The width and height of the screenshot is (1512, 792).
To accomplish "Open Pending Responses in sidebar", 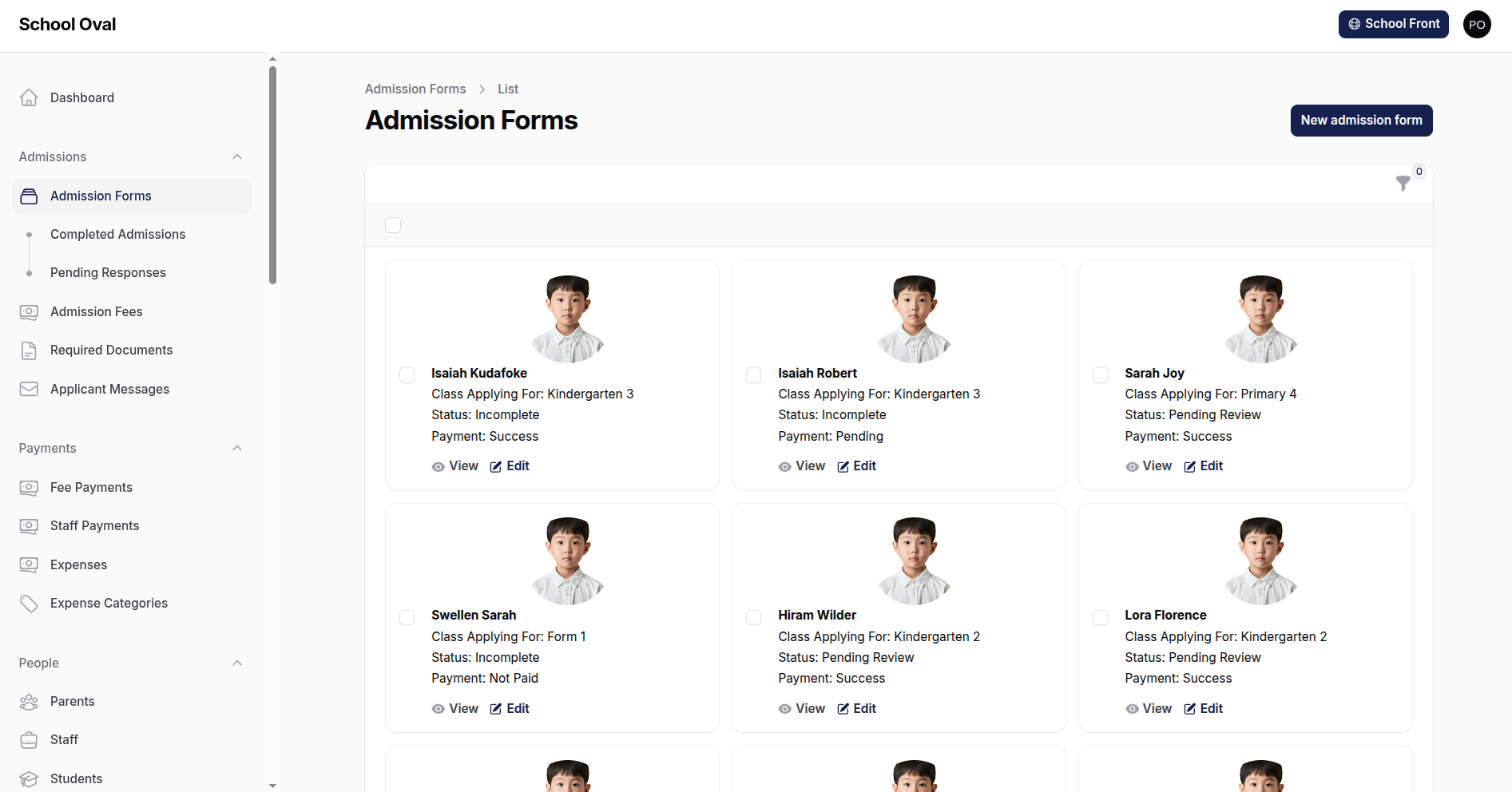I will click(132, 272).
